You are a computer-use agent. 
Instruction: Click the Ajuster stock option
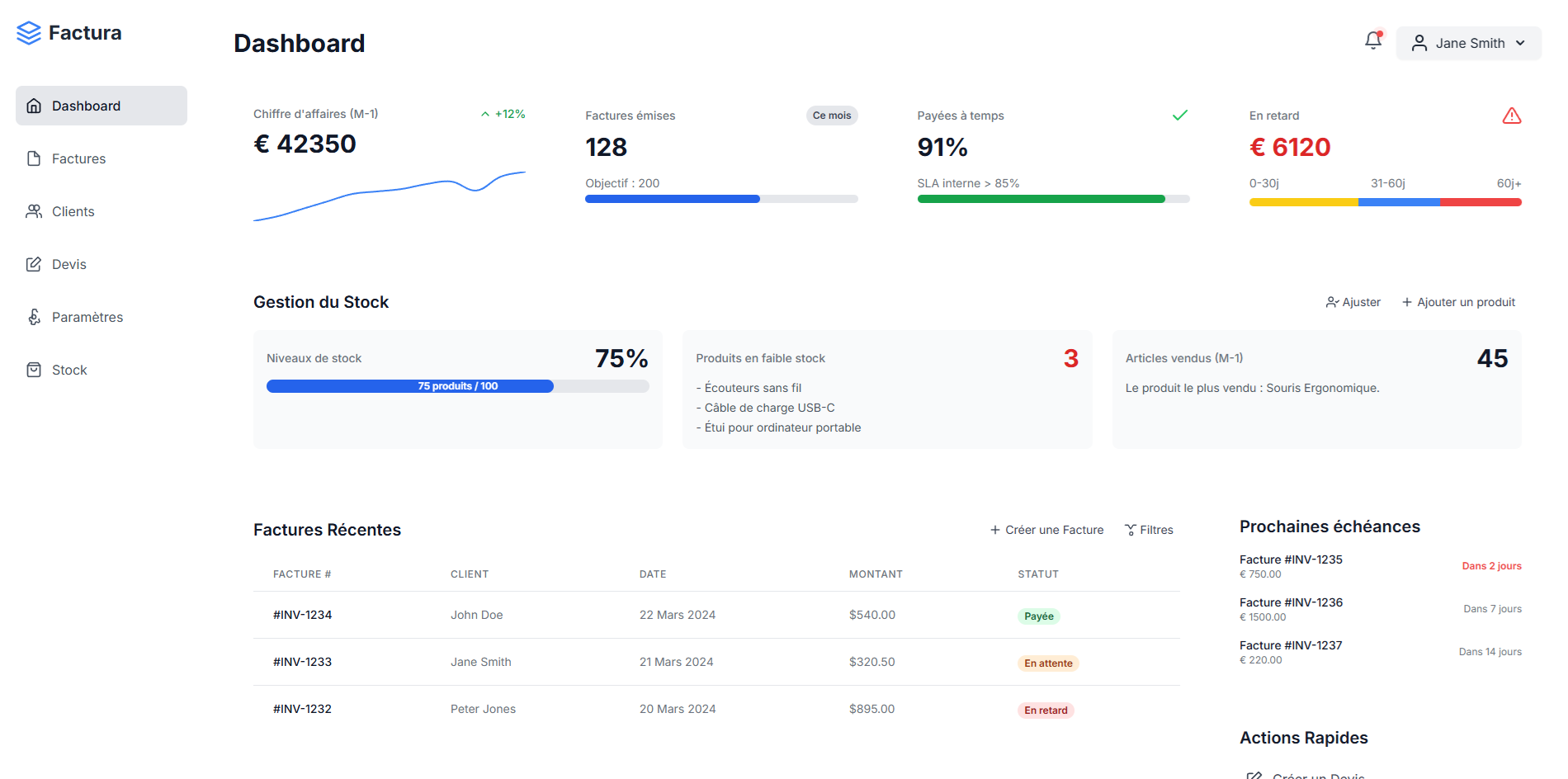coord(1353,302)
